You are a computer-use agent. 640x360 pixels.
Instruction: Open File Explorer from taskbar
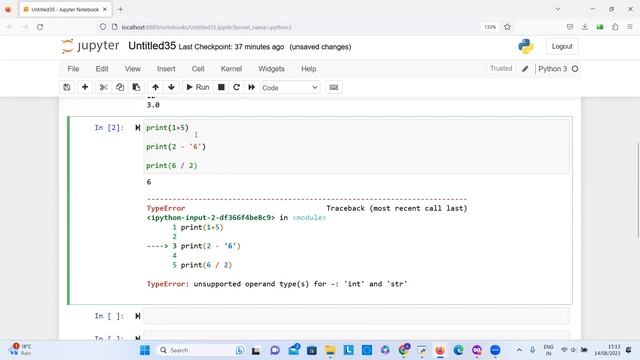pos(330,350)
